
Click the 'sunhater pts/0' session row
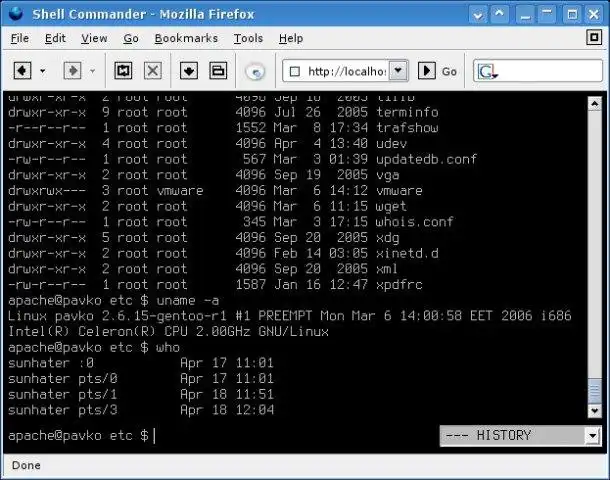141,378
